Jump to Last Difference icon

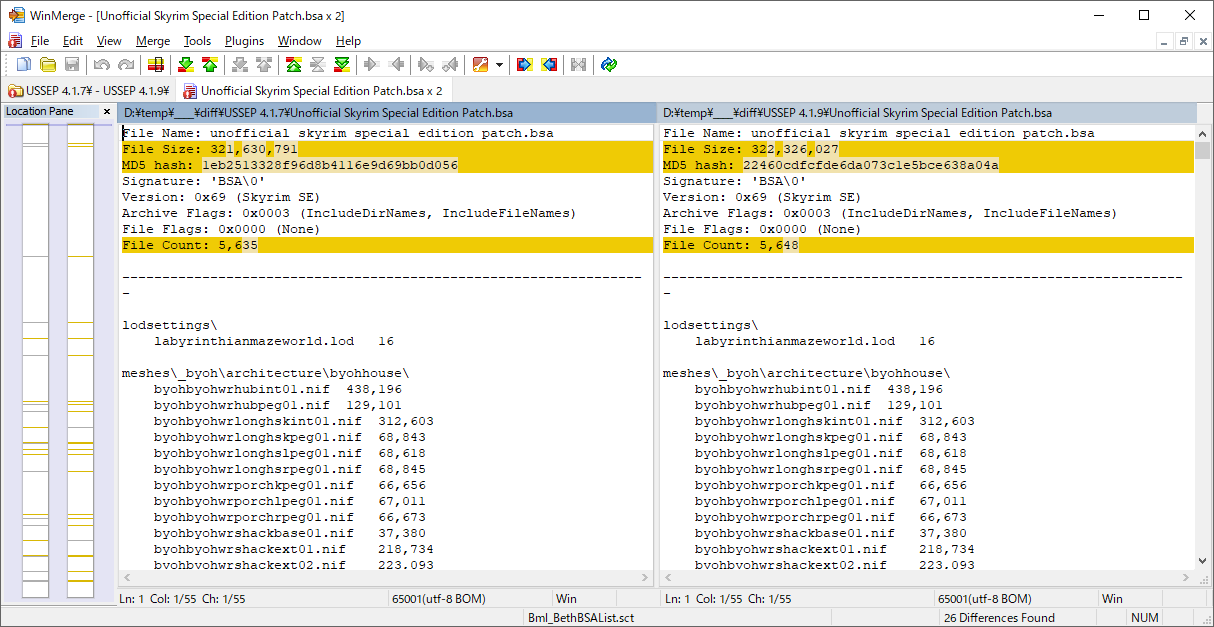point(341,65)
